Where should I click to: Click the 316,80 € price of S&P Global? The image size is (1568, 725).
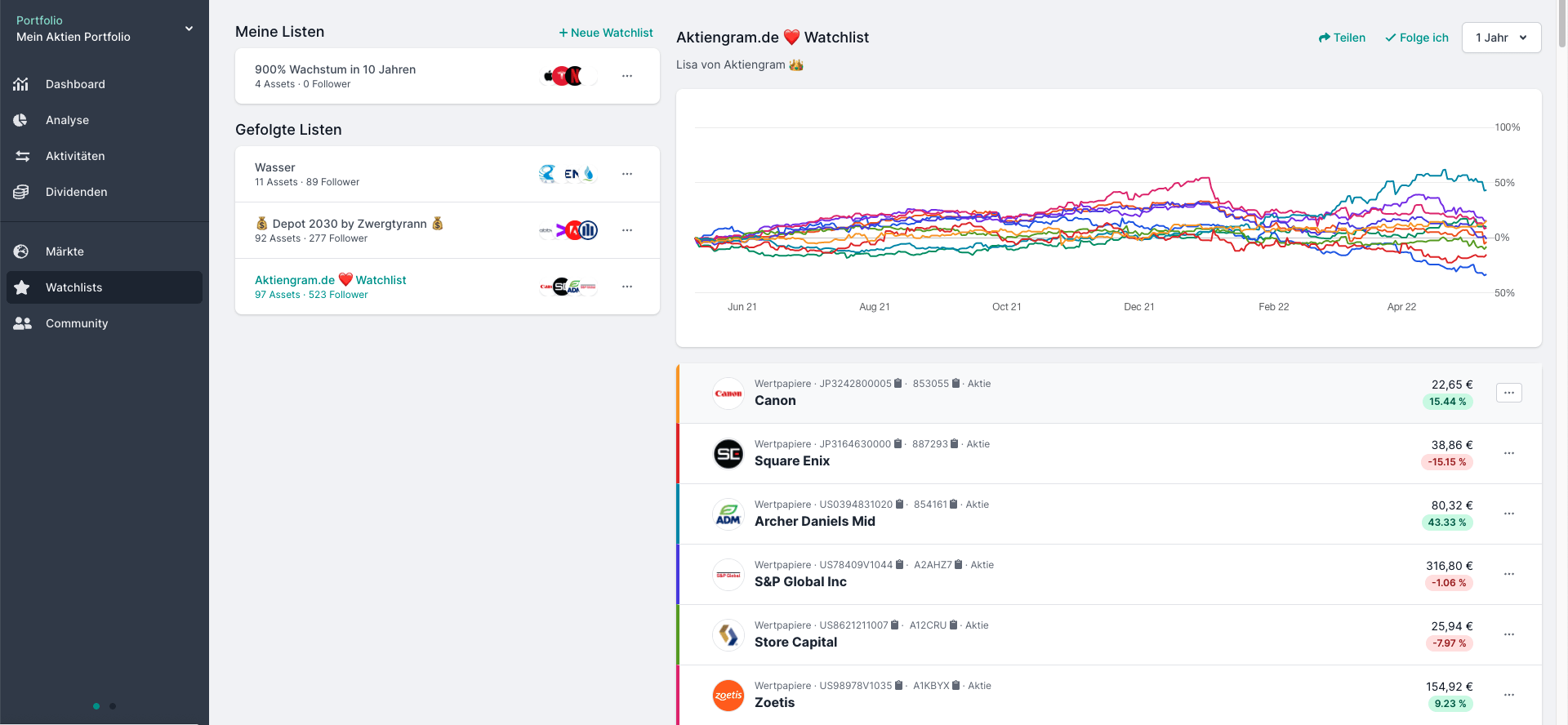(x=1450, y=566)
